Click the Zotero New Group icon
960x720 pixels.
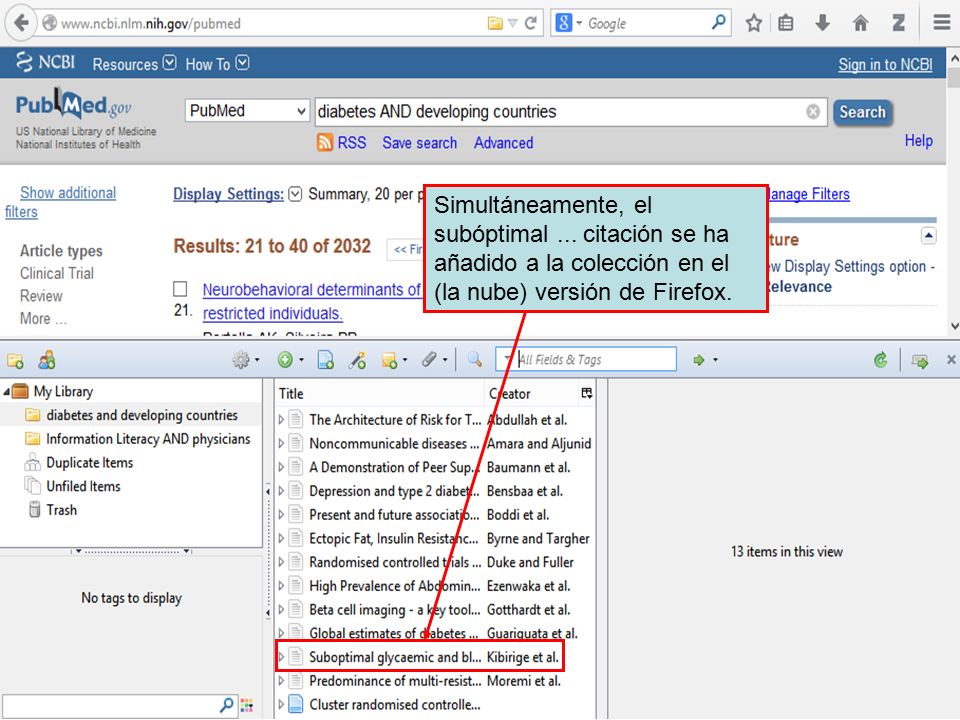(47, 360)
